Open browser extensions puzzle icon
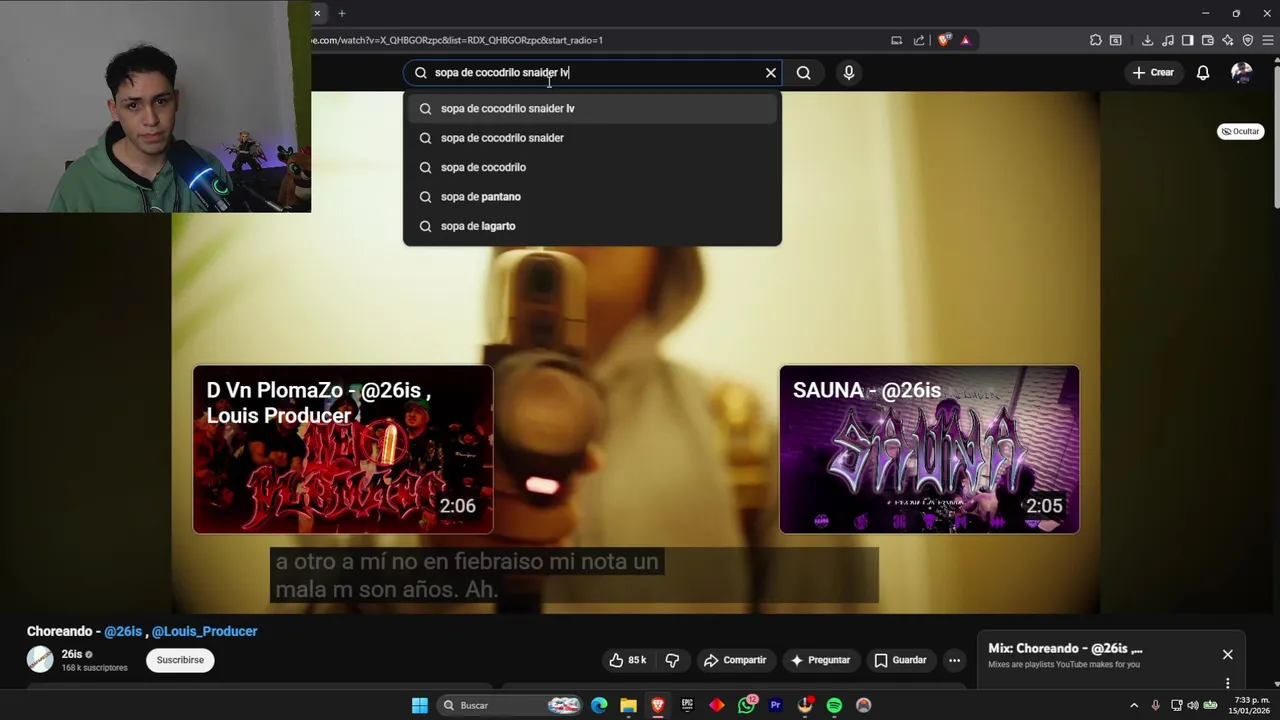The height and width of the screenshot is (720, 1280). [1096, 41]
